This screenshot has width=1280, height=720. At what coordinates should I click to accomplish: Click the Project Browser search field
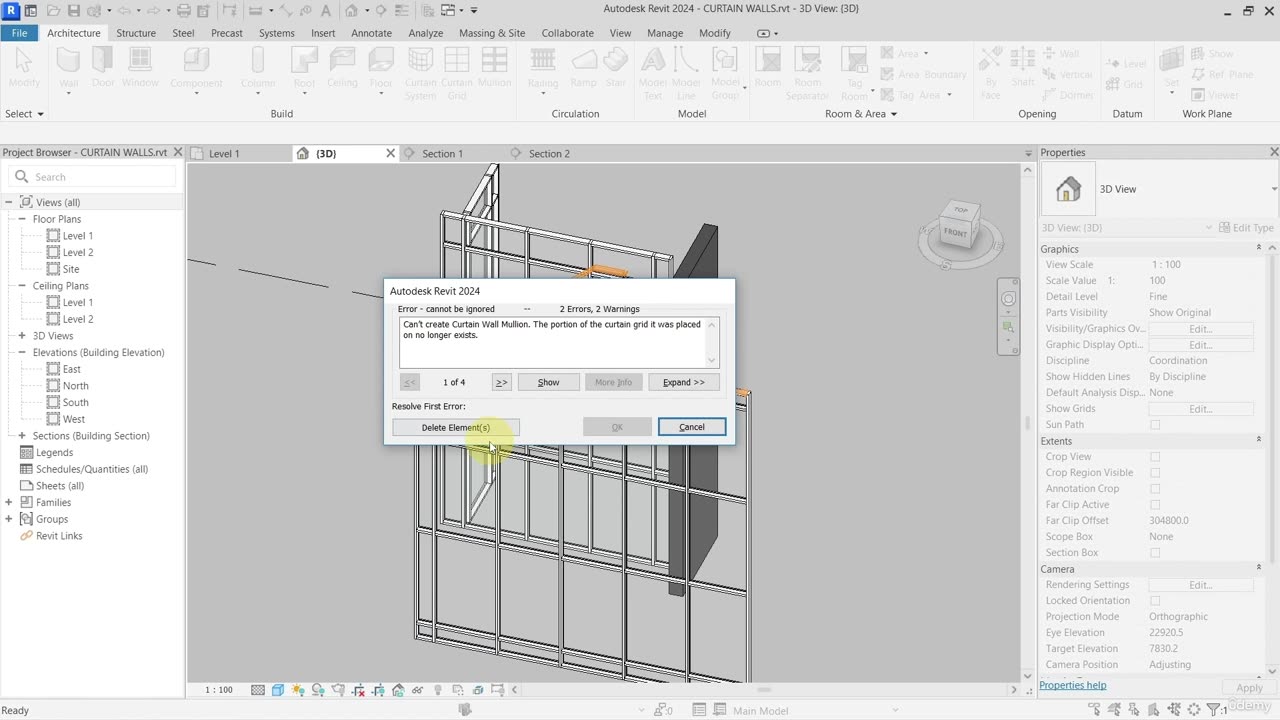pos(92,177)
